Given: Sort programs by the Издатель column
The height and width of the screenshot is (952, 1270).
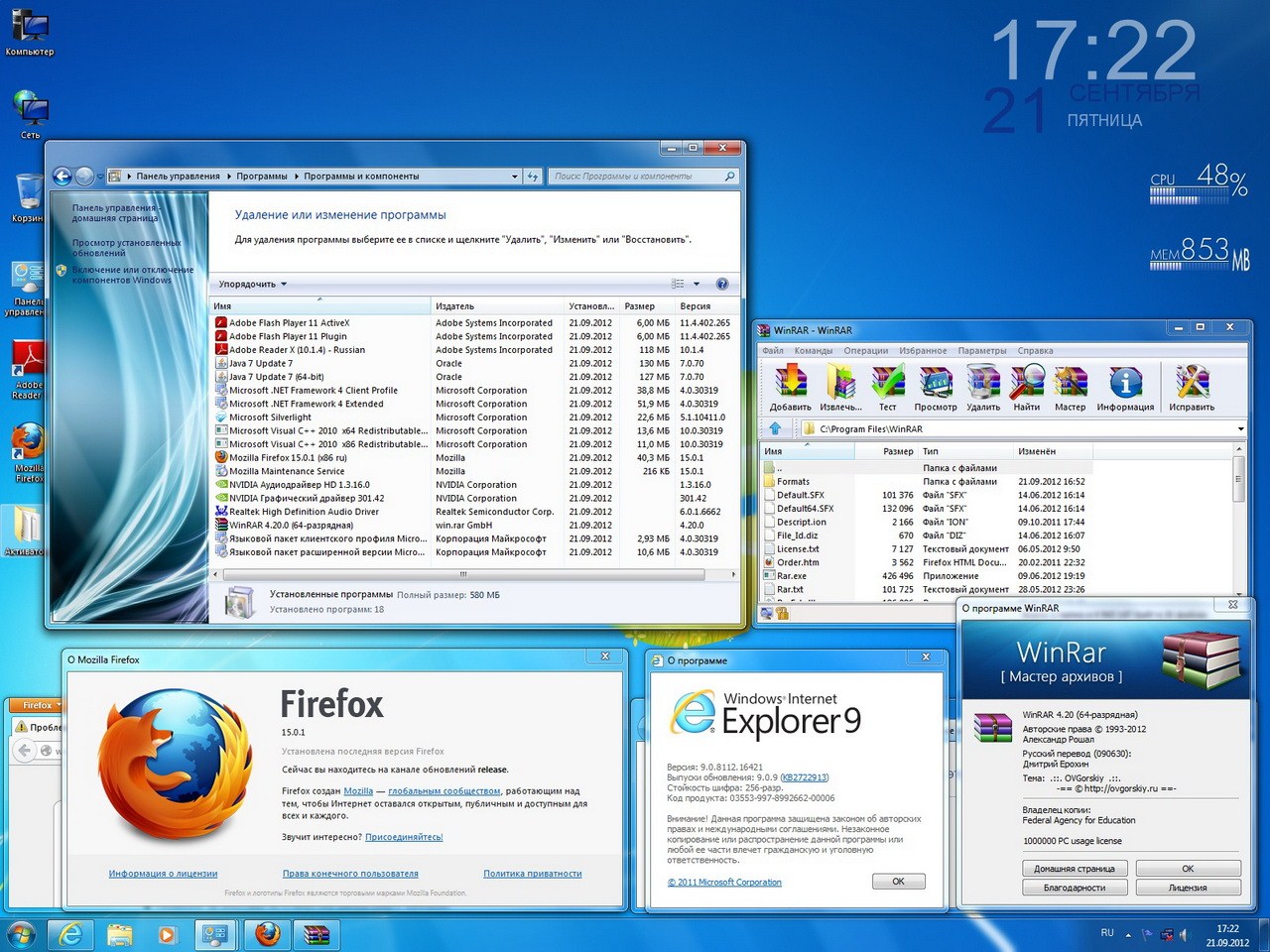Looking at the screenshot, I should coord(498,306).
